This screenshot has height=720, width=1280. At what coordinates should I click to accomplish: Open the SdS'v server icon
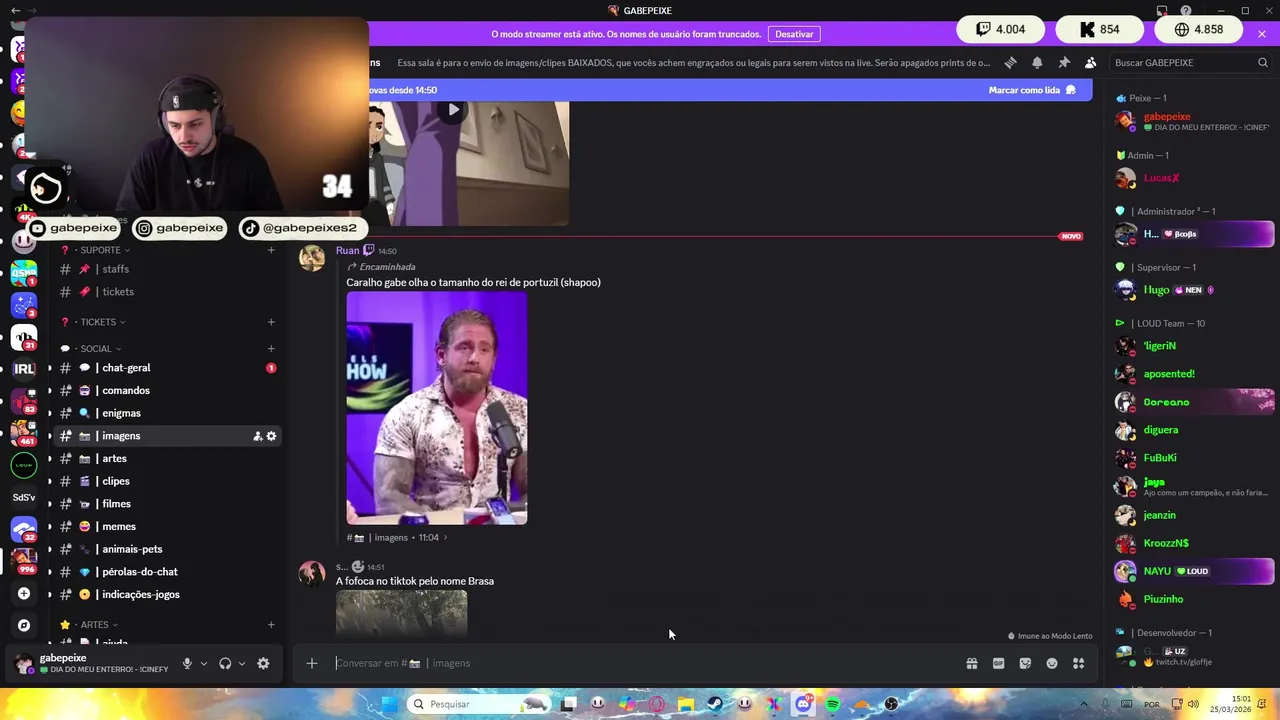[x=24, y=497]
